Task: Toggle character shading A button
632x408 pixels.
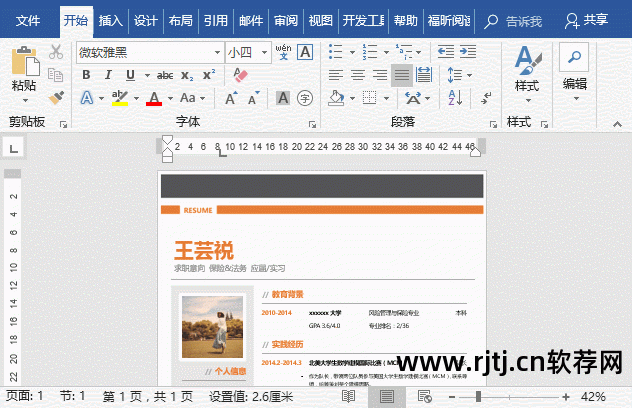Action: (283, 98)
